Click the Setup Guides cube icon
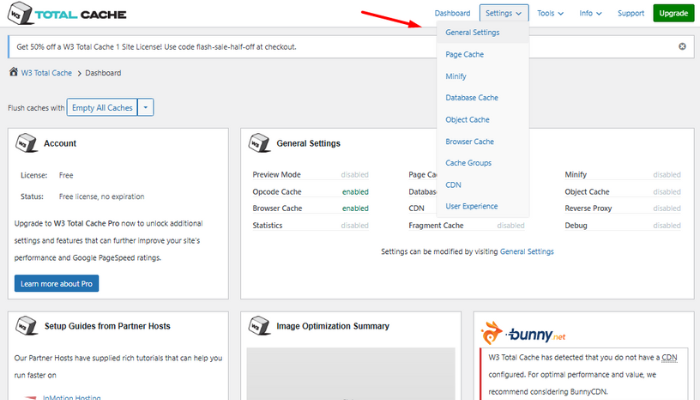 coord(27,325)
